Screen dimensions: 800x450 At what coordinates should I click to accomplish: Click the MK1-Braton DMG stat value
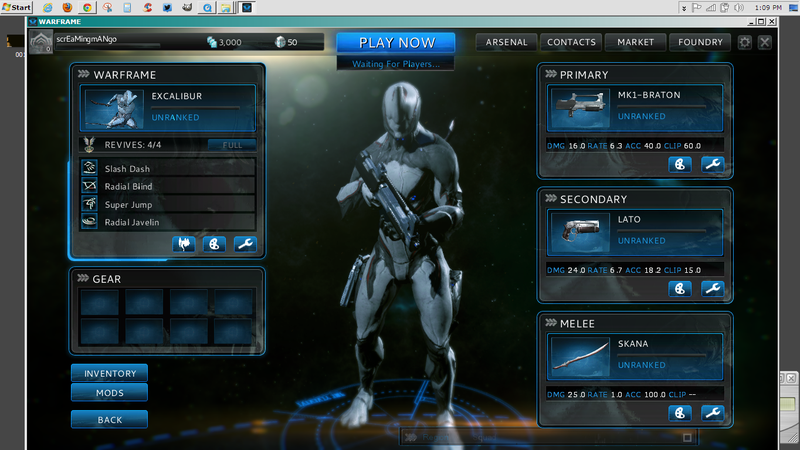click(577, 146)
